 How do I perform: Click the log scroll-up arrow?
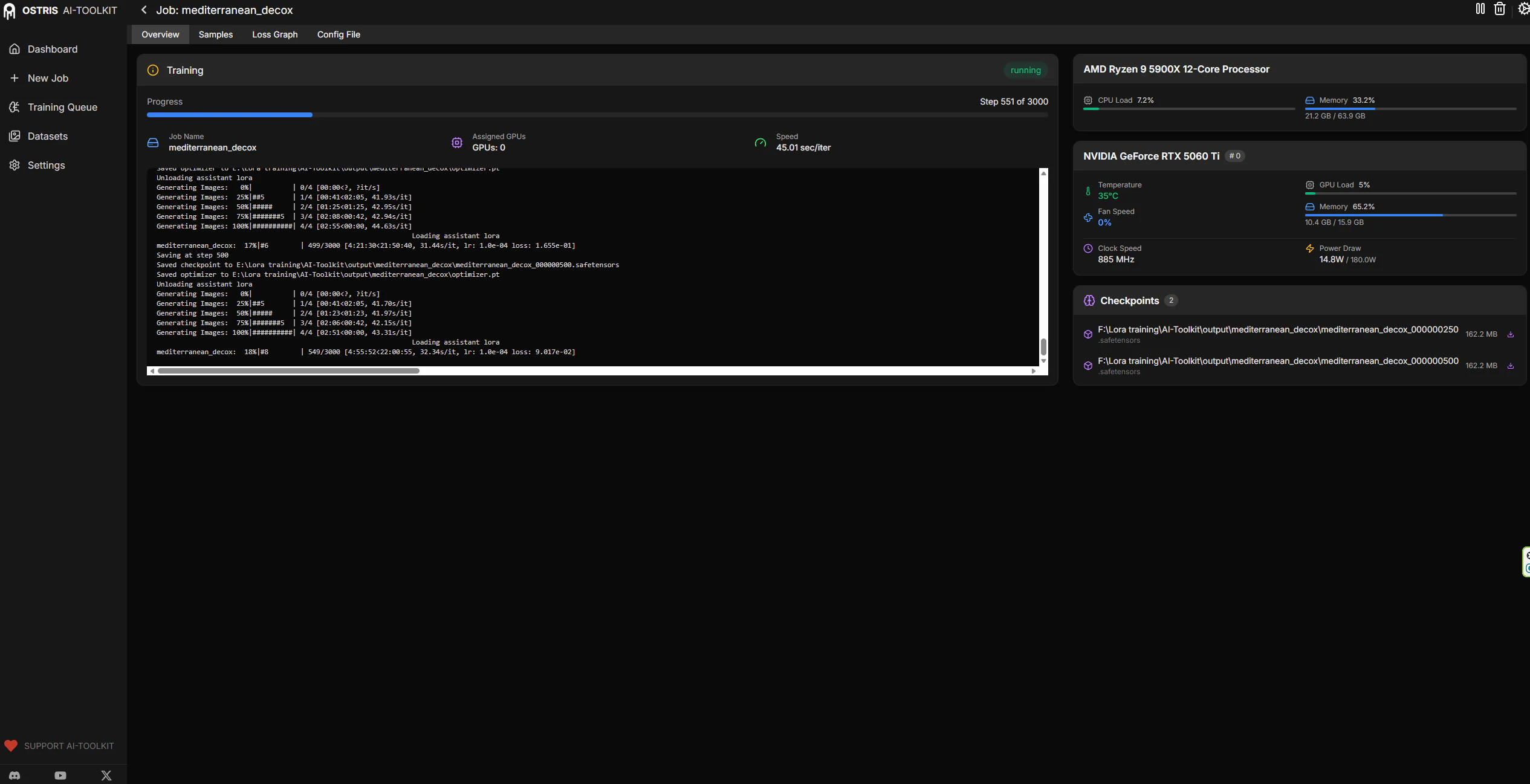tap(1043, 173)
